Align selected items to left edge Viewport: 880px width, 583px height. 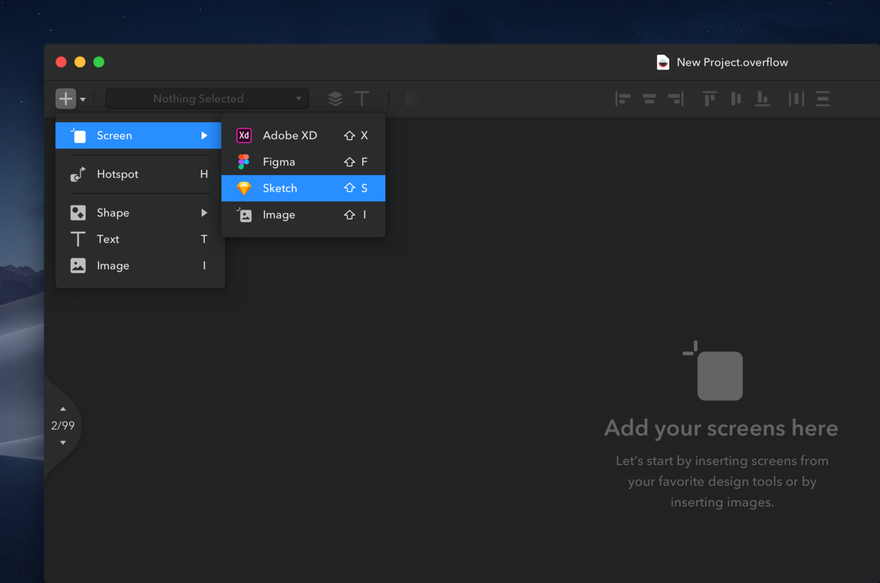[622, 99]
